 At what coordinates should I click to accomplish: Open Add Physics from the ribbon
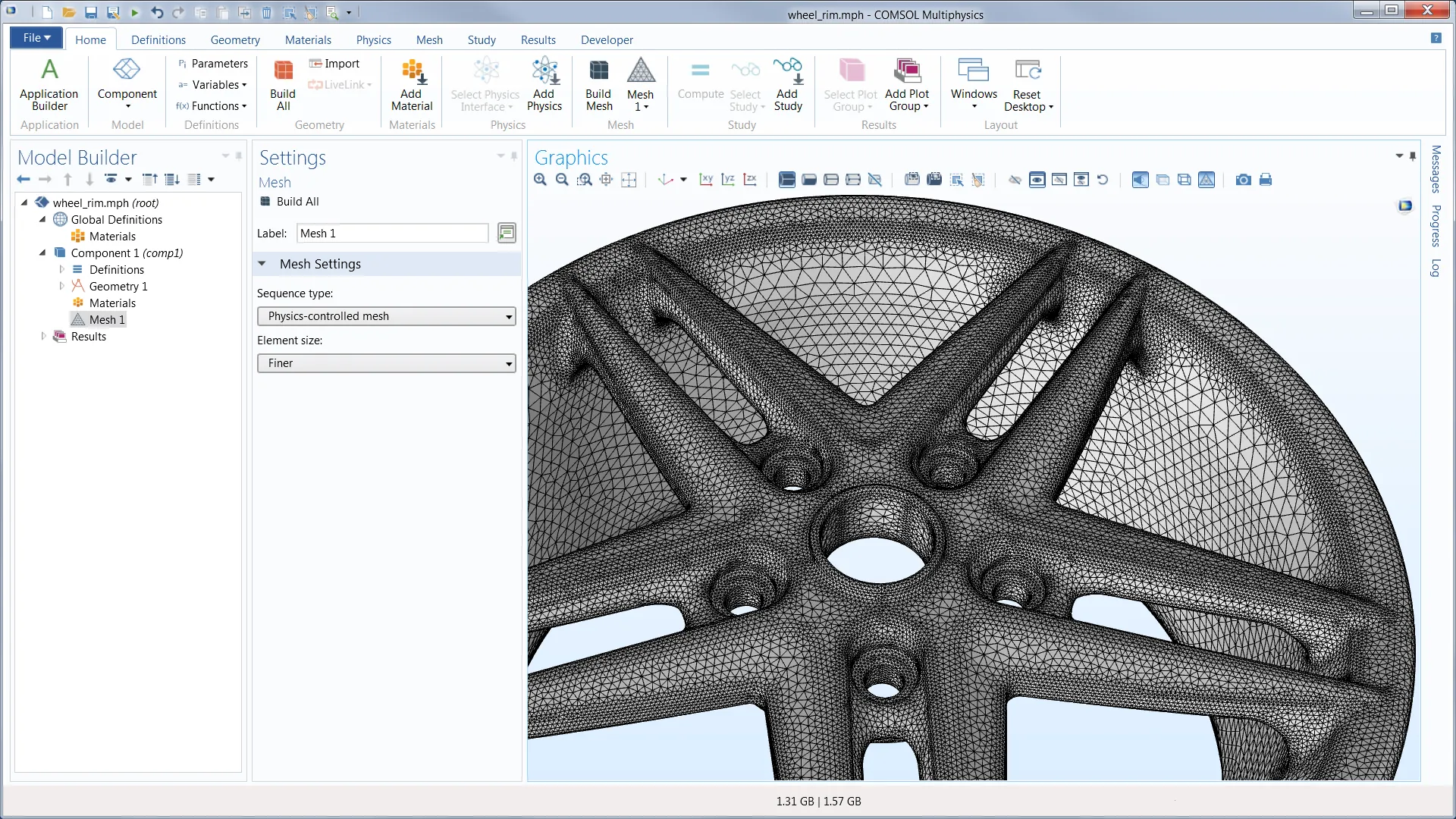point(544,85)
